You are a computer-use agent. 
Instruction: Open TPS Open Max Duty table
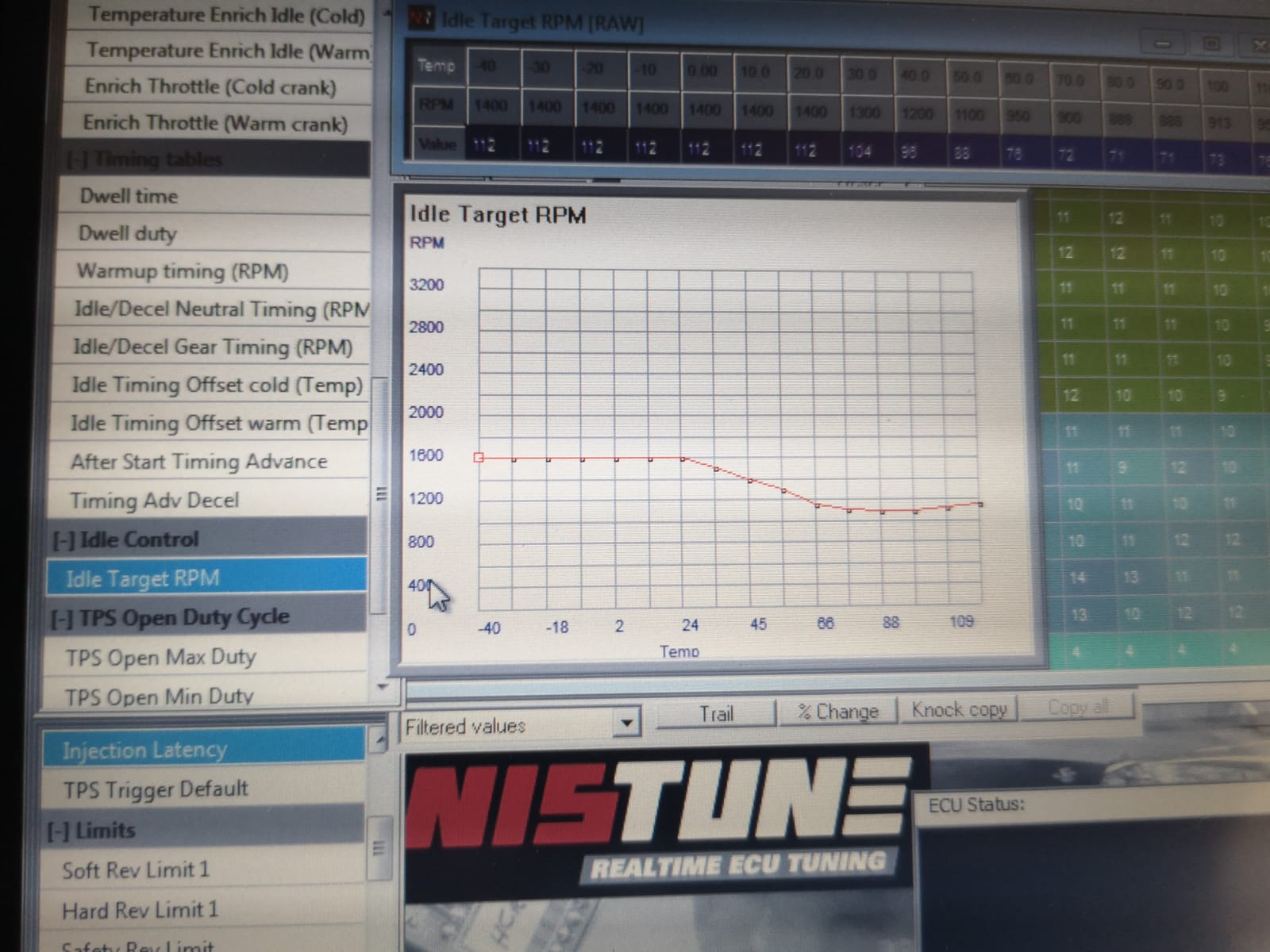coord(206,658)
